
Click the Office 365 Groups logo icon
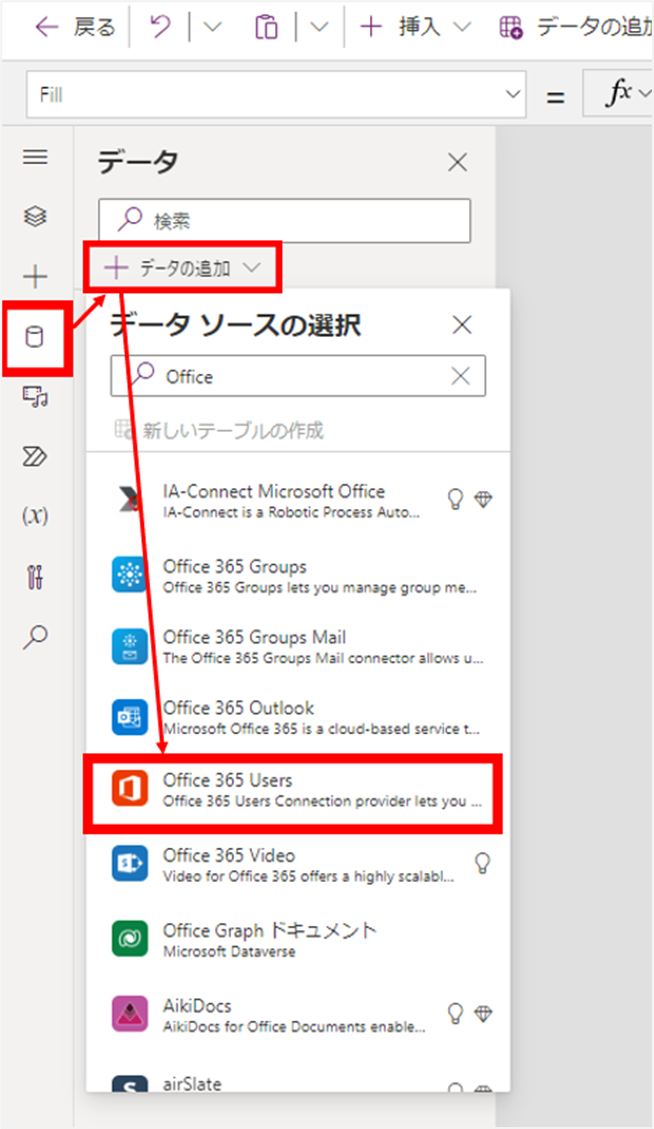(130, 575)
